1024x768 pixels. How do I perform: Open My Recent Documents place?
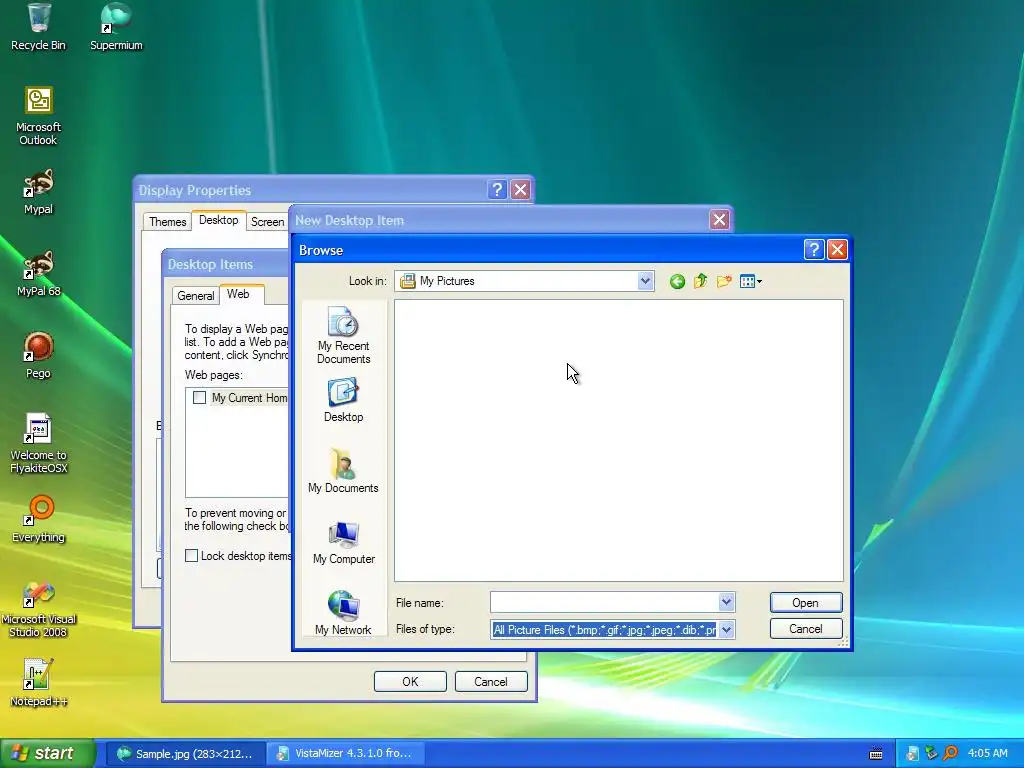[344, 336]
